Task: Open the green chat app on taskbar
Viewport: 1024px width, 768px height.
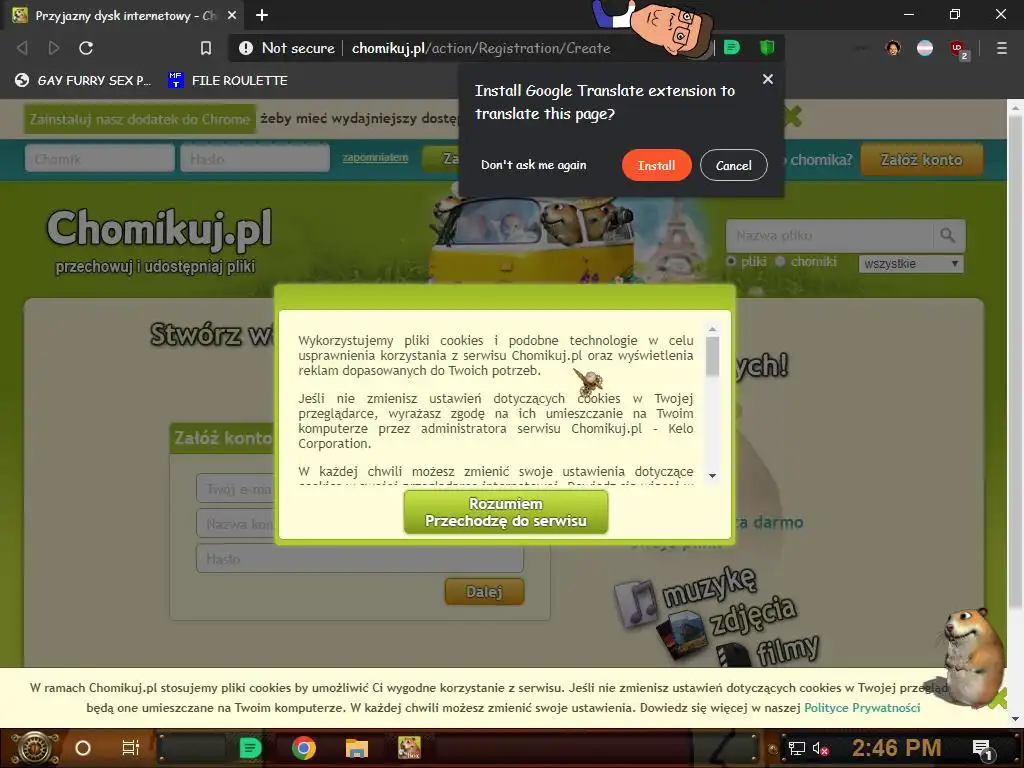Action: pos(250,748)
